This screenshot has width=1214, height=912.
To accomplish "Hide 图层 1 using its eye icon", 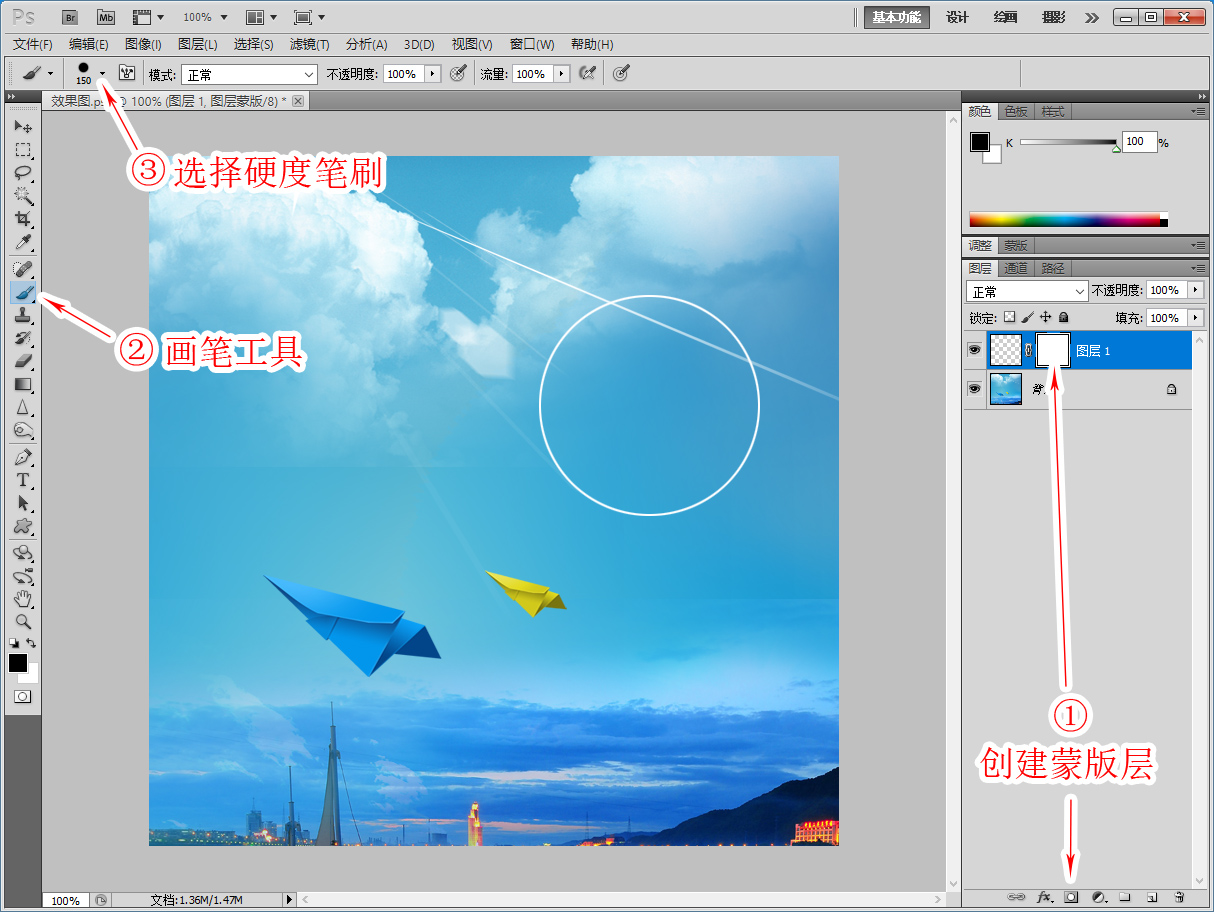I will coord(974,350).
